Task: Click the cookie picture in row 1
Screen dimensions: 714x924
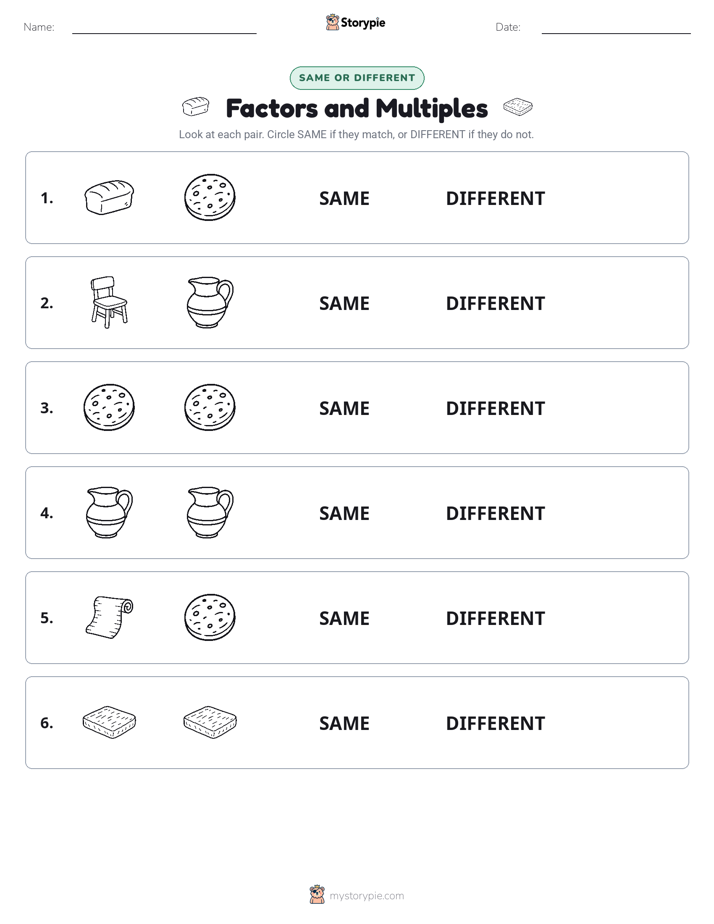Action: pos(210,197)
